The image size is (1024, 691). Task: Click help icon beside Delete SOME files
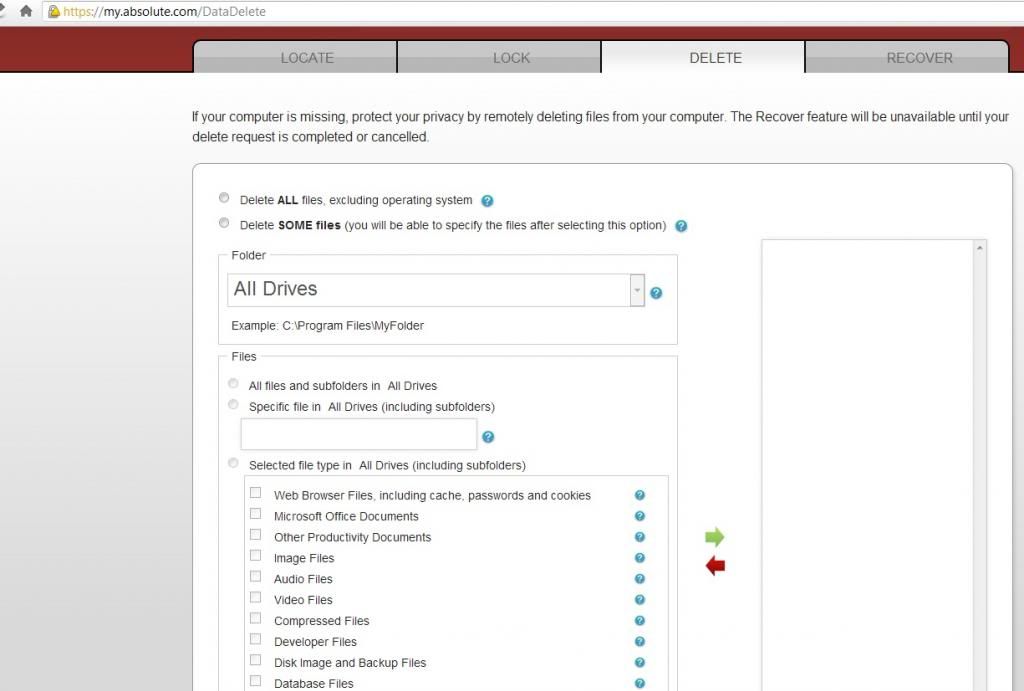point(681,226)
